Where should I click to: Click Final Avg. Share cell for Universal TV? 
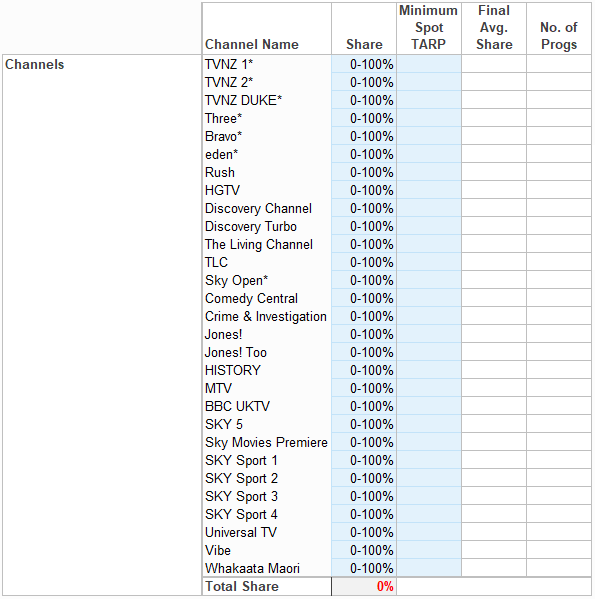(x=494, y=532)
